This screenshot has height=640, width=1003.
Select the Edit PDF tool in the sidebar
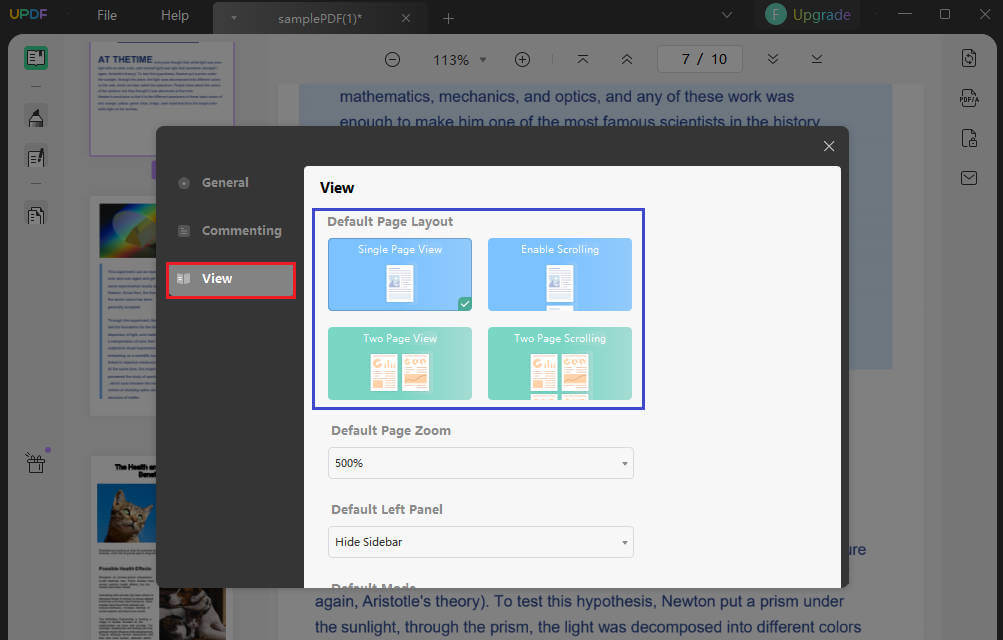tap(36, 157)
